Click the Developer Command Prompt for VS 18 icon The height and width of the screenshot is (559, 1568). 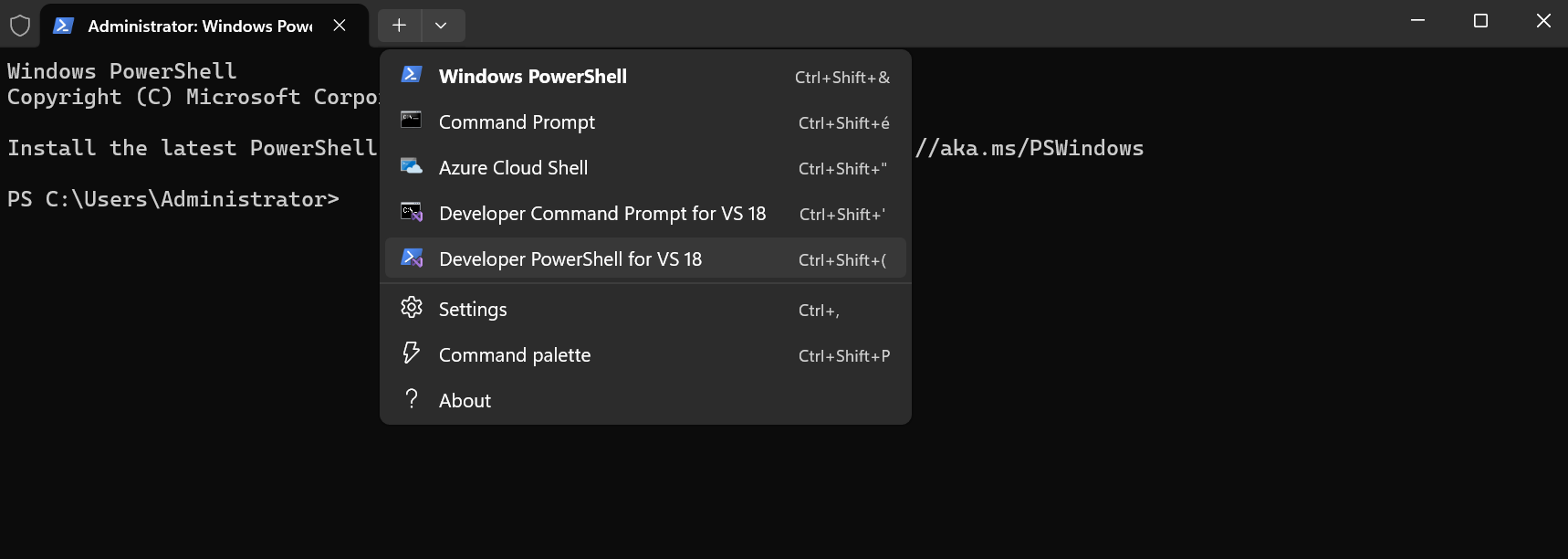click(x=412, y=212)
